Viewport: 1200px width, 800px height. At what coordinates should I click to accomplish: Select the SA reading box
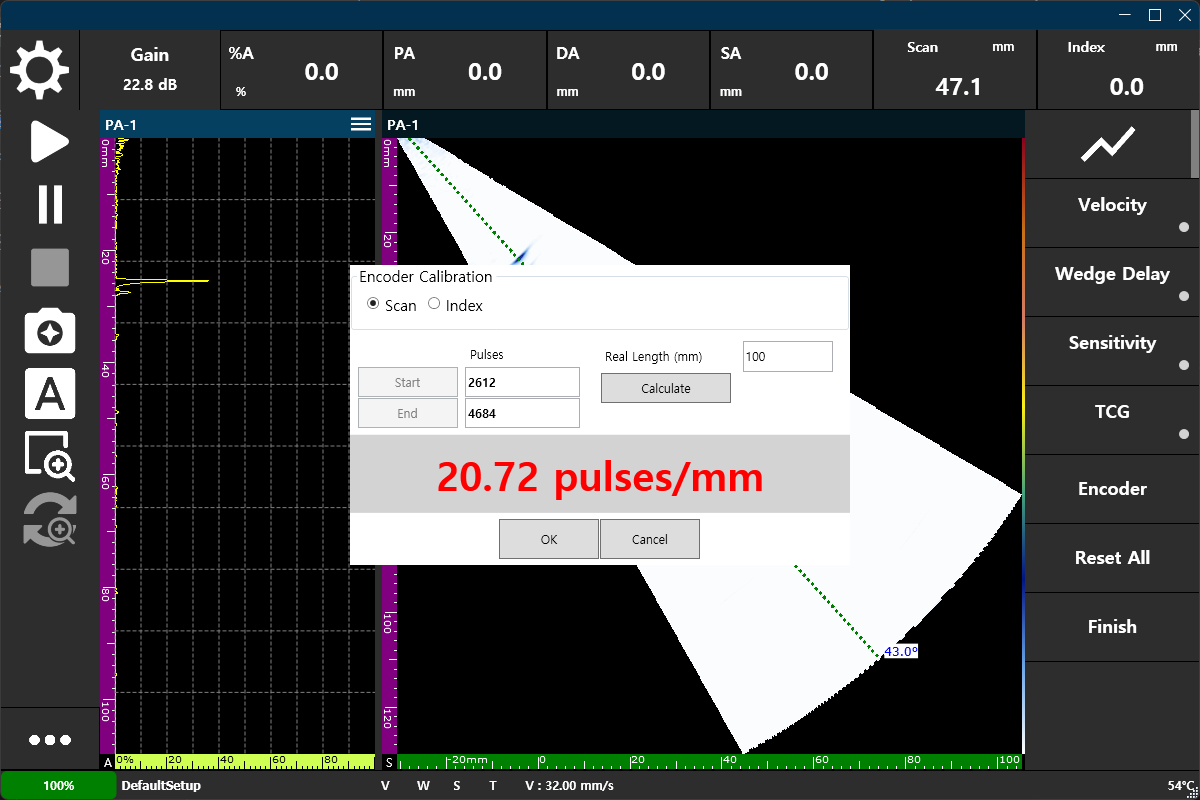coord(792,70)
